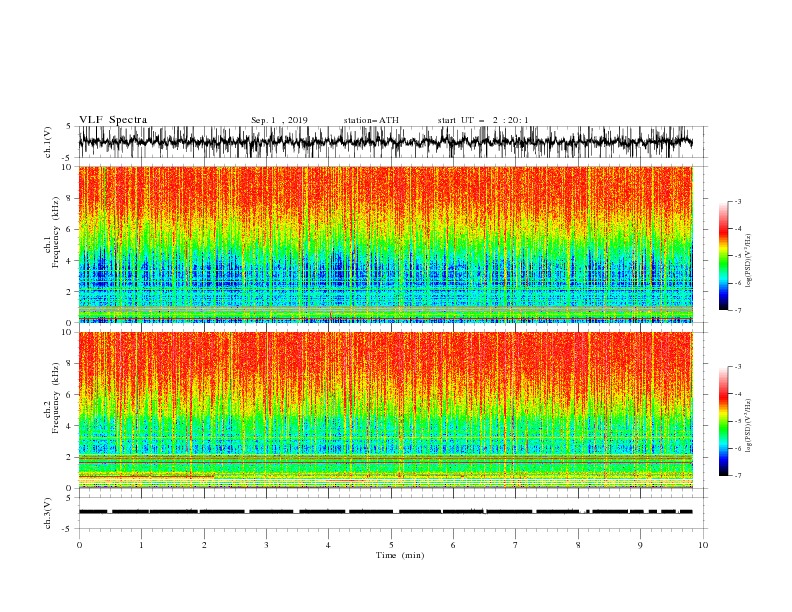Click the "-5" tick on ch.1(V) axis

(x=67, y=158)
